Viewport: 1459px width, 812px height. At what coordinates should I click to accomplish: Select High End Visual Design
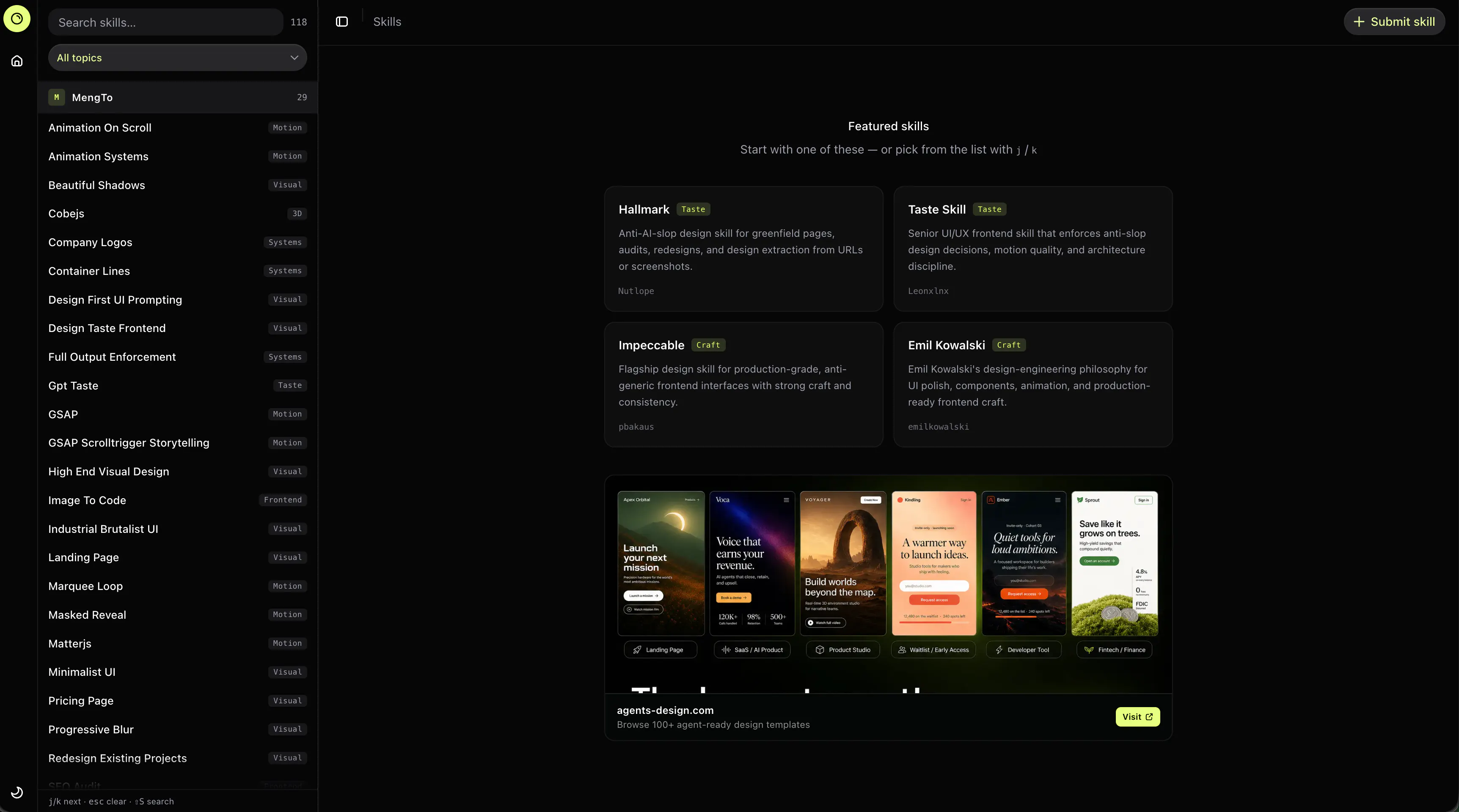pos(177,472)
